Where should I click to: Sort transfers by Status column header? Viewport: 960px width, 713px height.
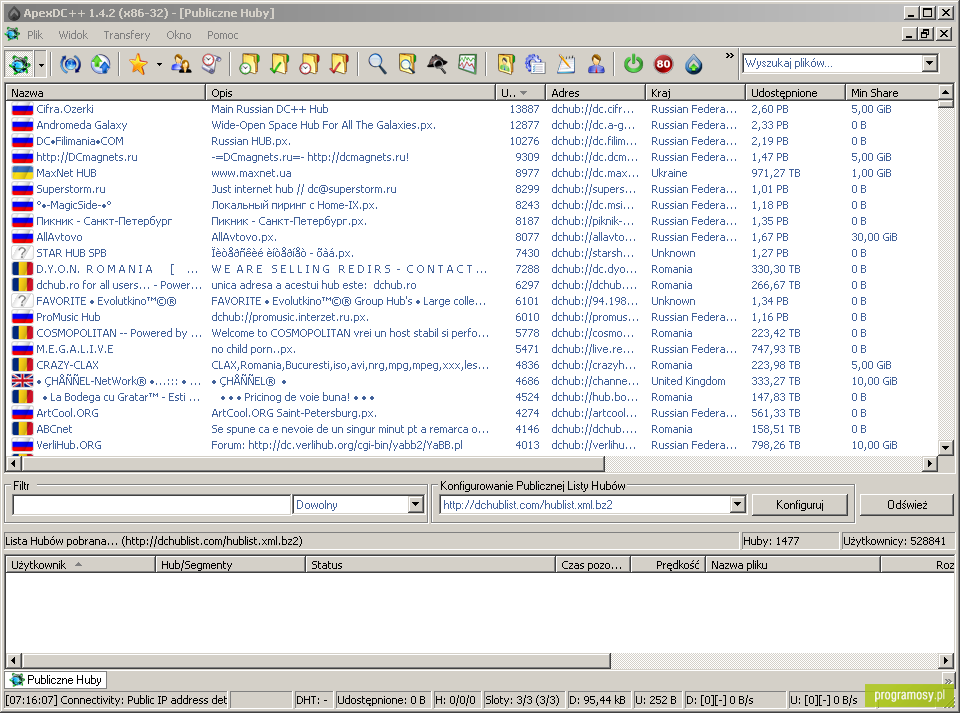pos(430,564)
